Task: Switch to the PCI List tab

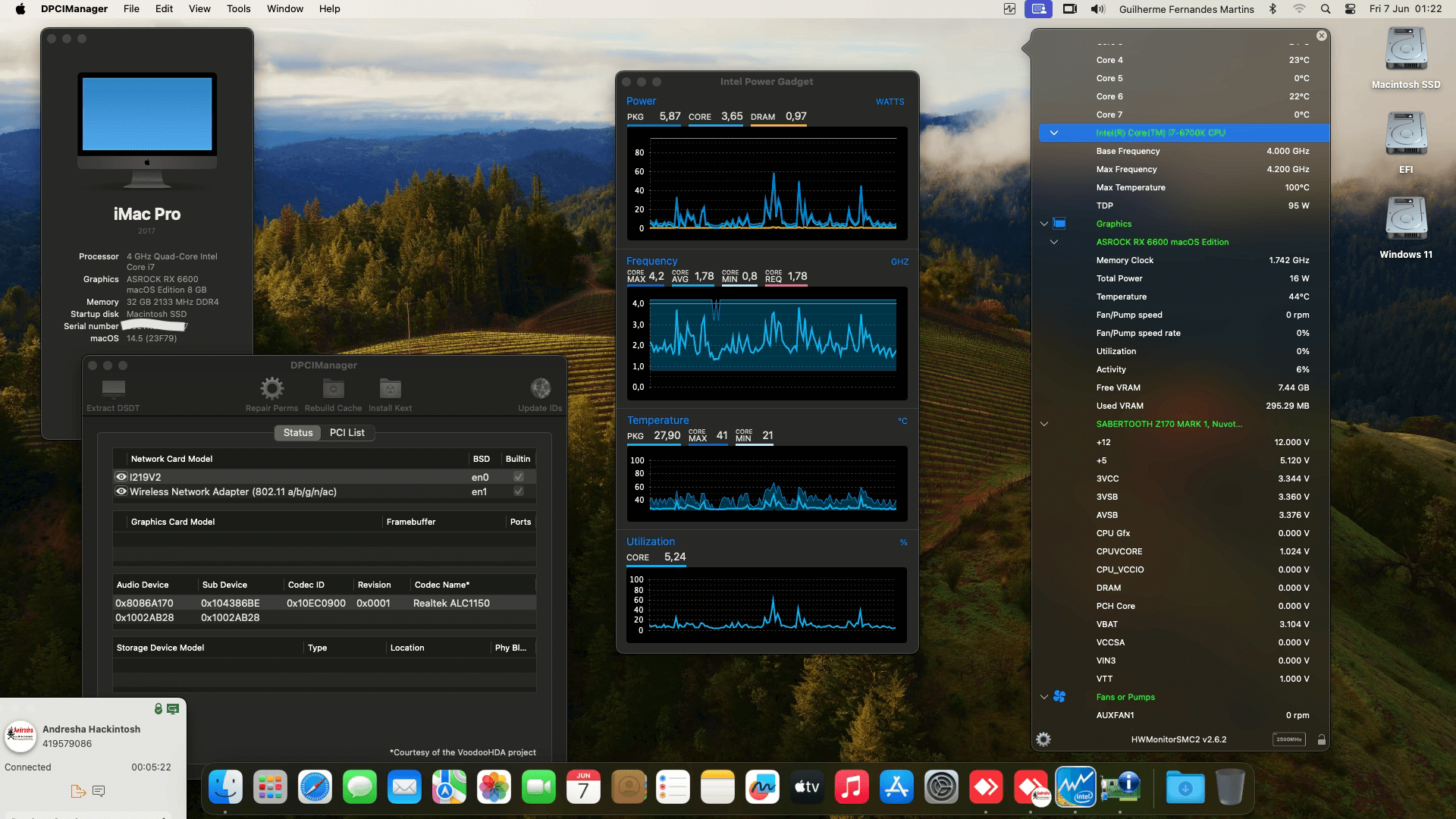Action: (347, 432)
